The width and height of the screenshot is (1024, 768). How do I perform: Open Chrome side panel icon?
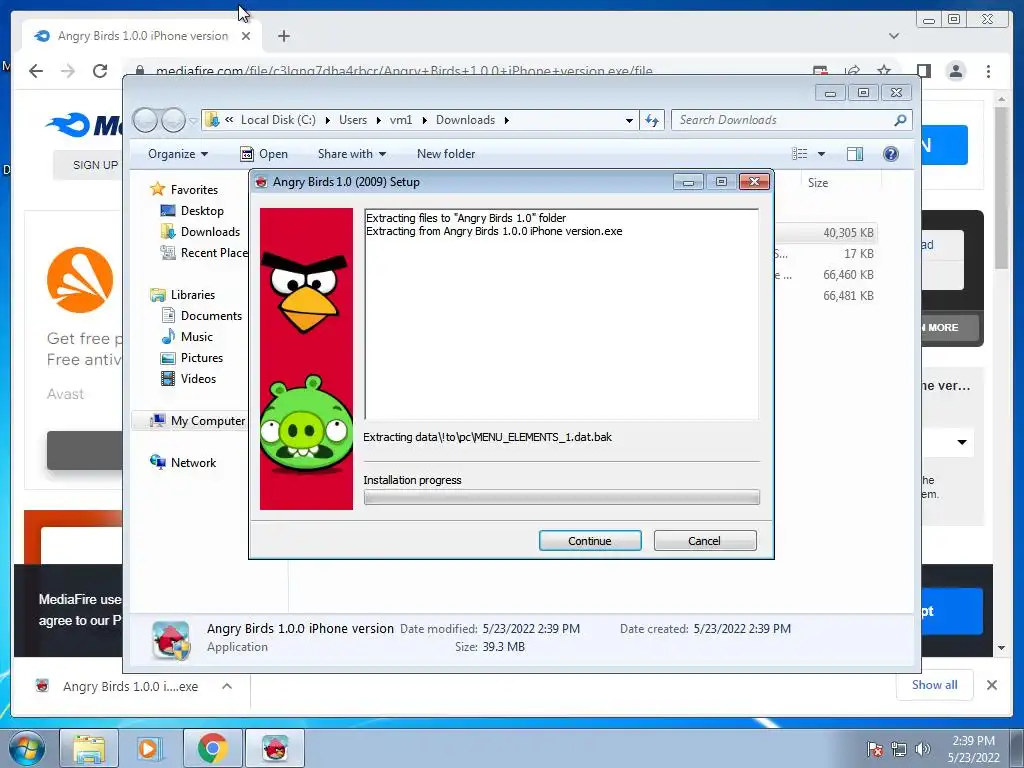(x=923, y=71)
